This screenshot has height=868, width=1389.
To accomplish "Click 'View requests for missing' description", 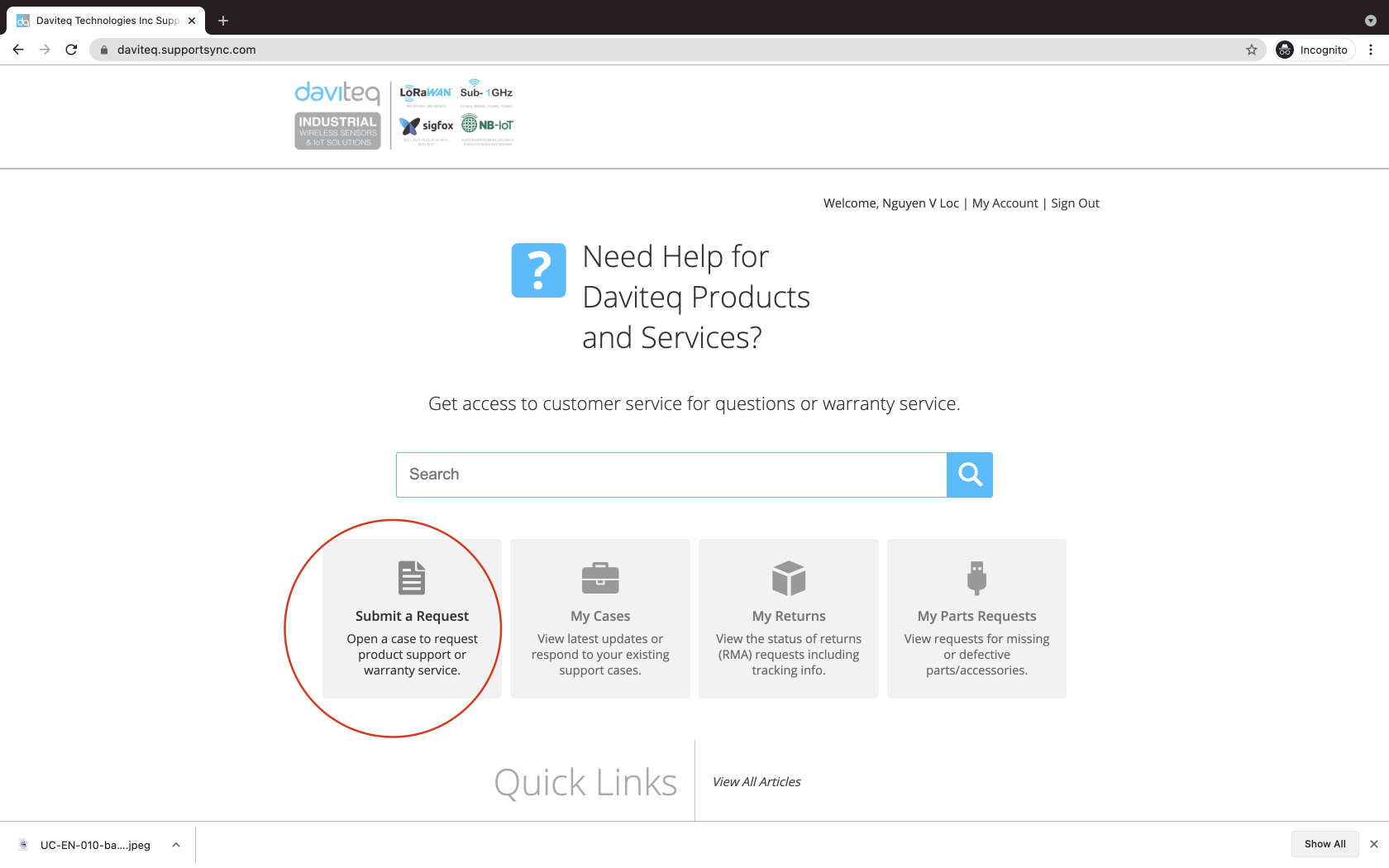I will coord(977,655).
